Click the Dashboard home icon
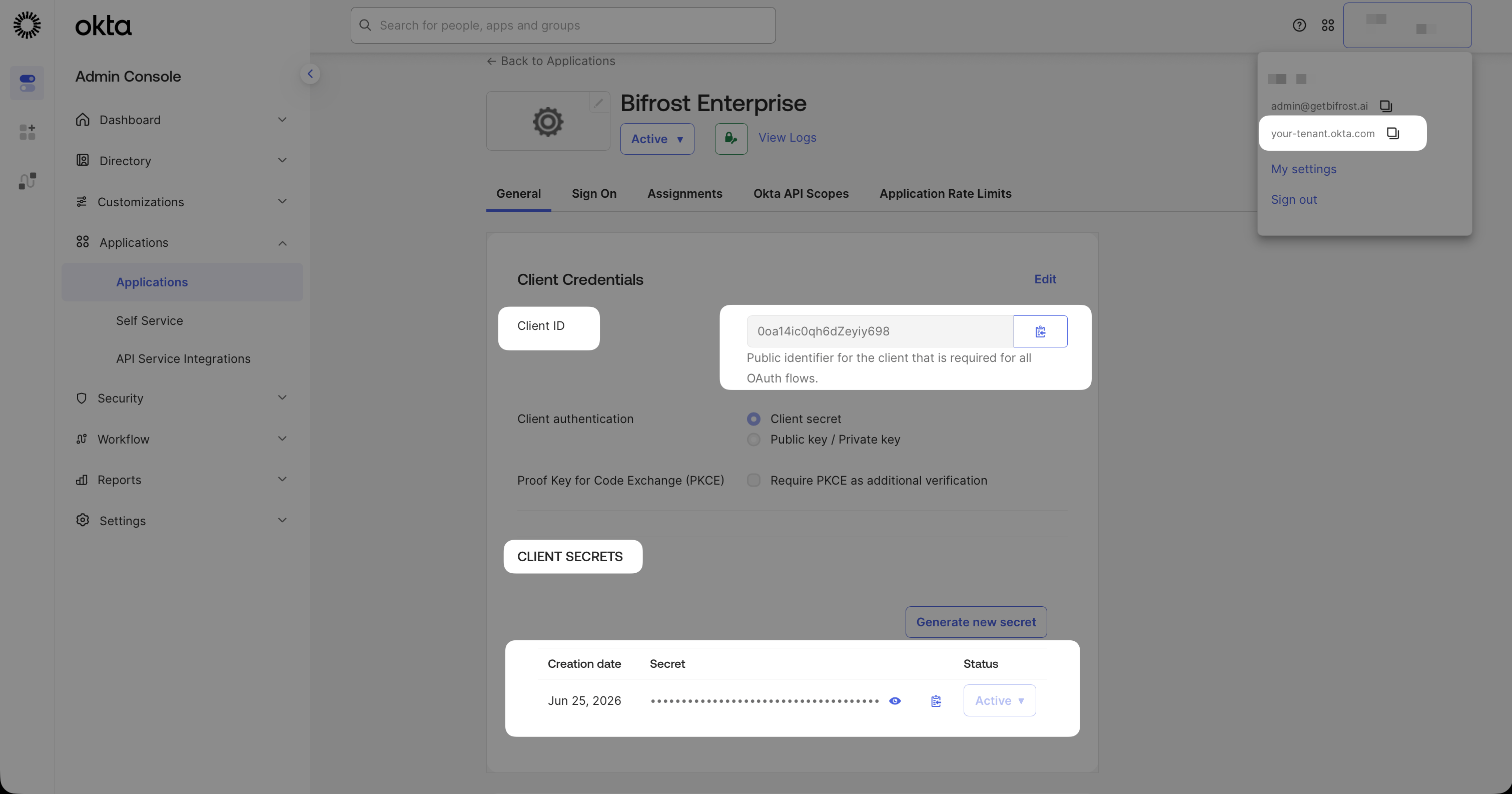The height and width of the screenshot is (794, 1512). (83, 119)
